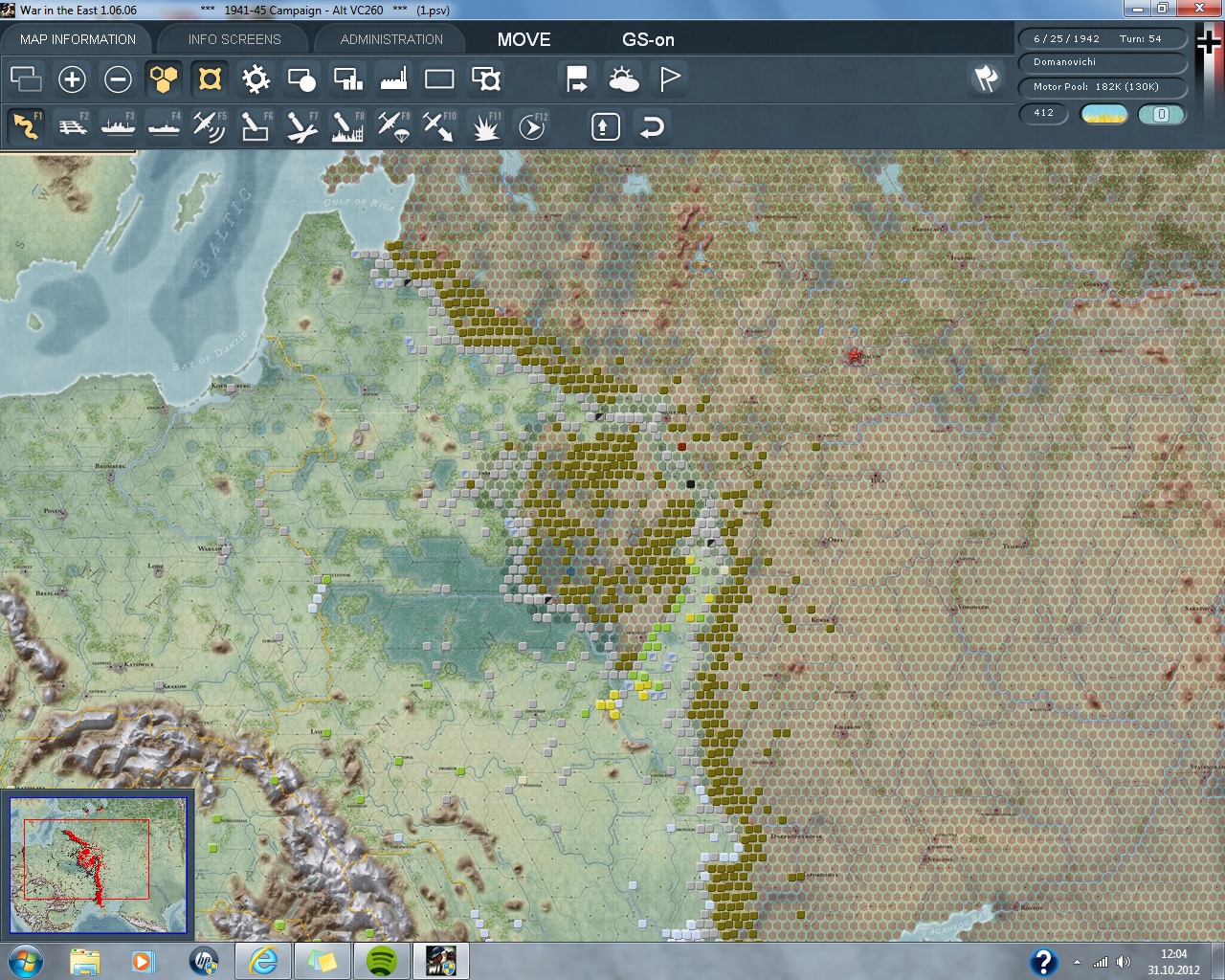This screenshot has width=1225, height=980.
Task: Select F2 rail mode
Action: click(x=72, y=126)
